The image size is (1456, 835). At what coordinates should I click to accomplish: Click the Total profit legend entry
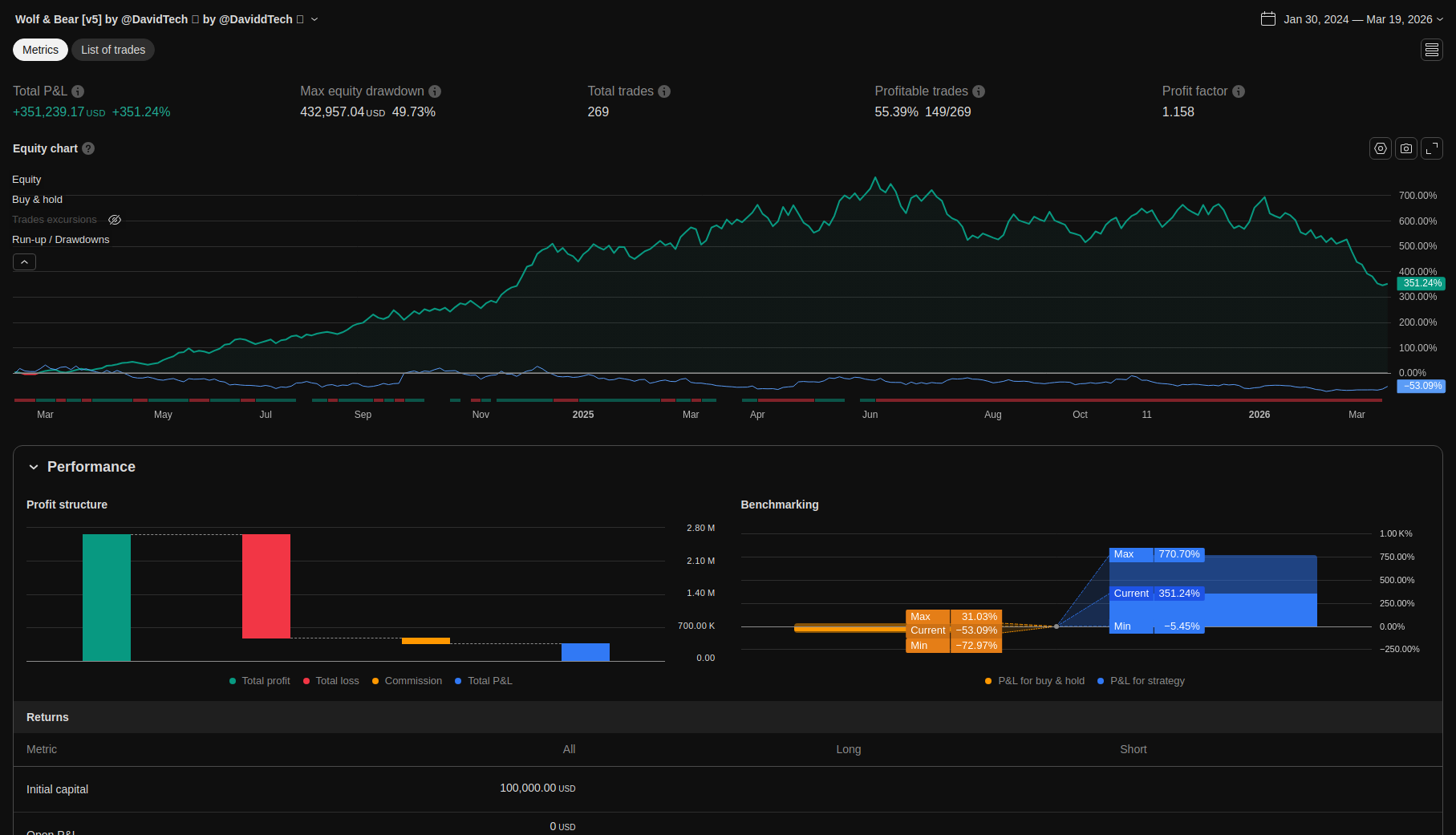(260, 681)
